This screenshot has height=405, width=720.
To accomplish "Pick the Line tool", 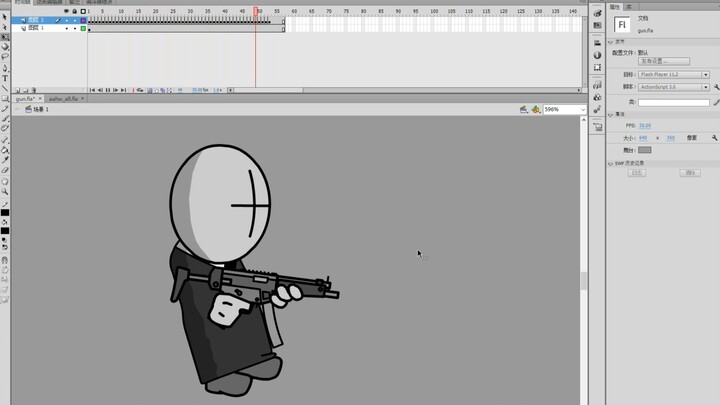I will (5, 87).
